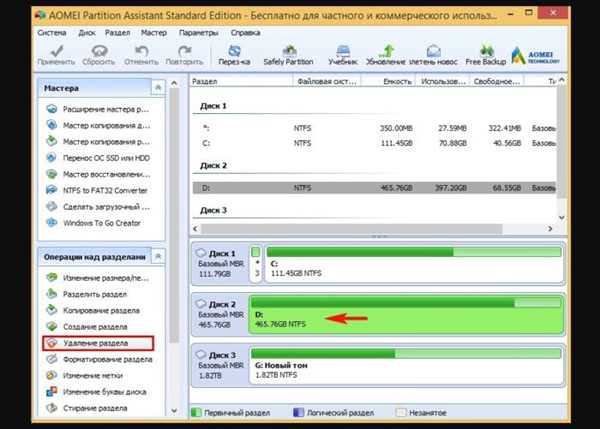Start Перенос ОС SSD или HDD
This screenshot has width=600, height=429.
tap(98, 158)
